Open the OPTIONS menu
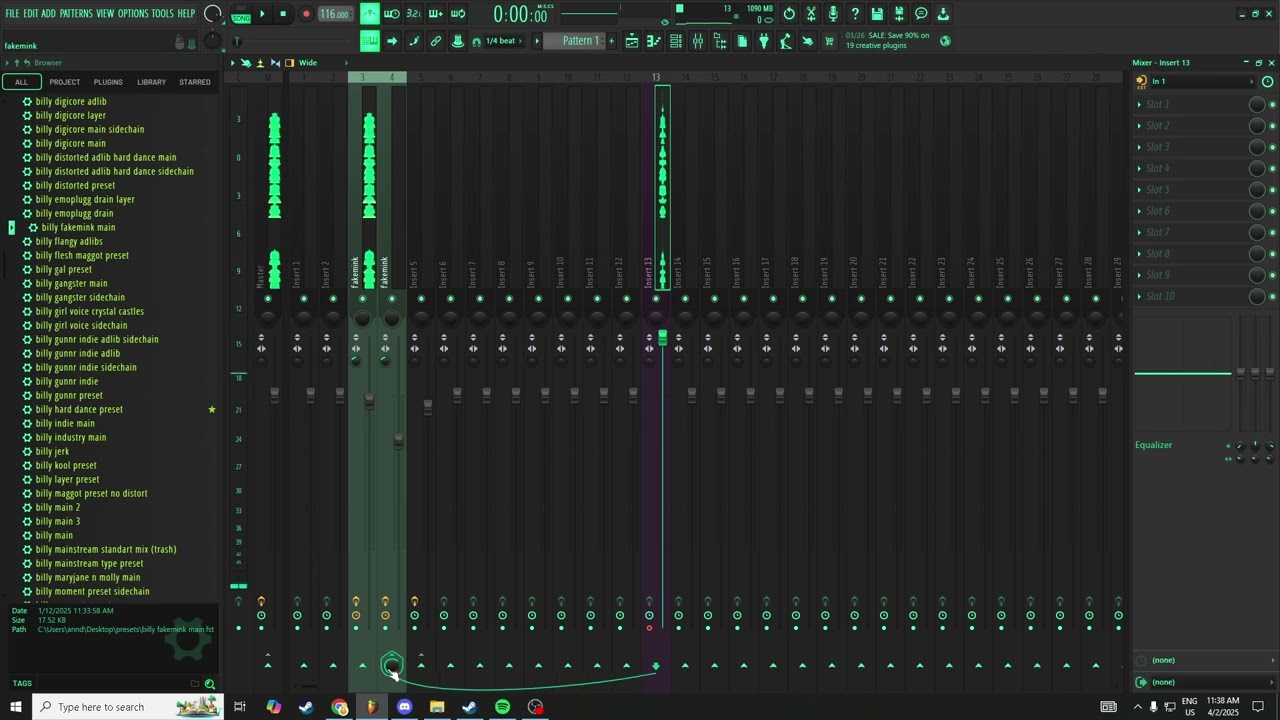The width and height of the screenshot is (1280, 720). coord(133,14)
